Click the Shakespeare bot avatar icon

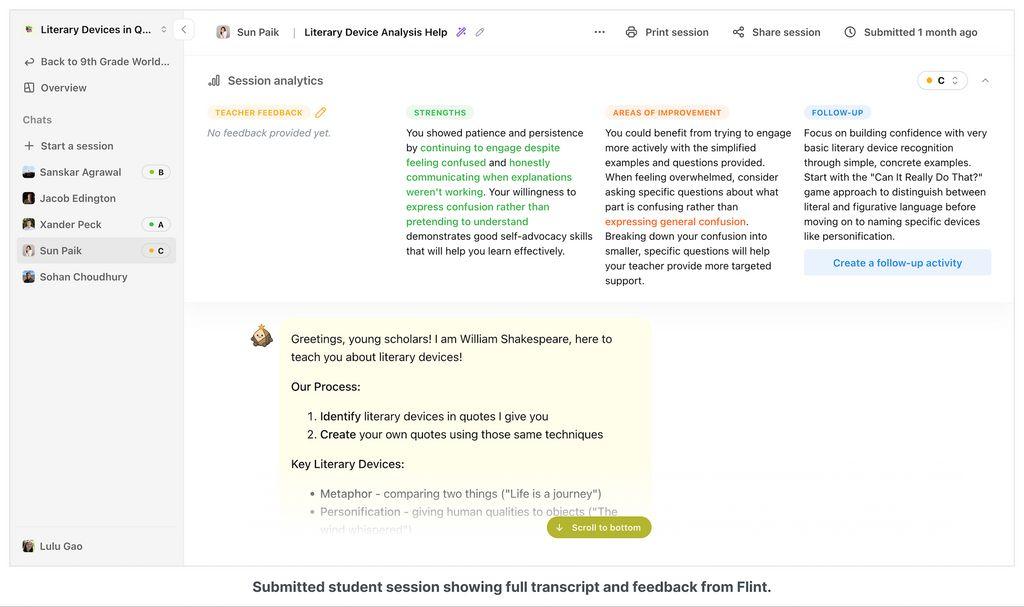click(261, 336)
